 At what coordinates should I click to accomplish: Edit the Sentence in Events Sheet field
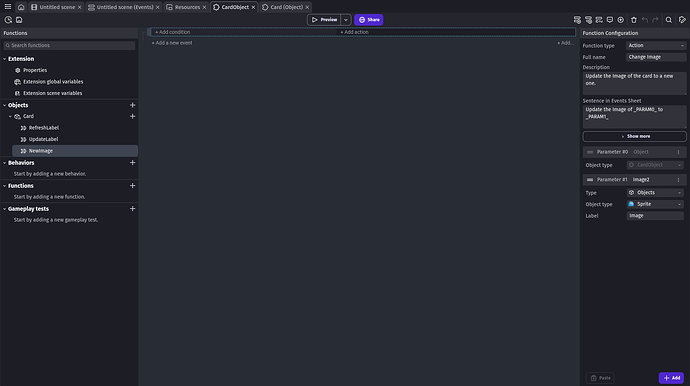635,117
